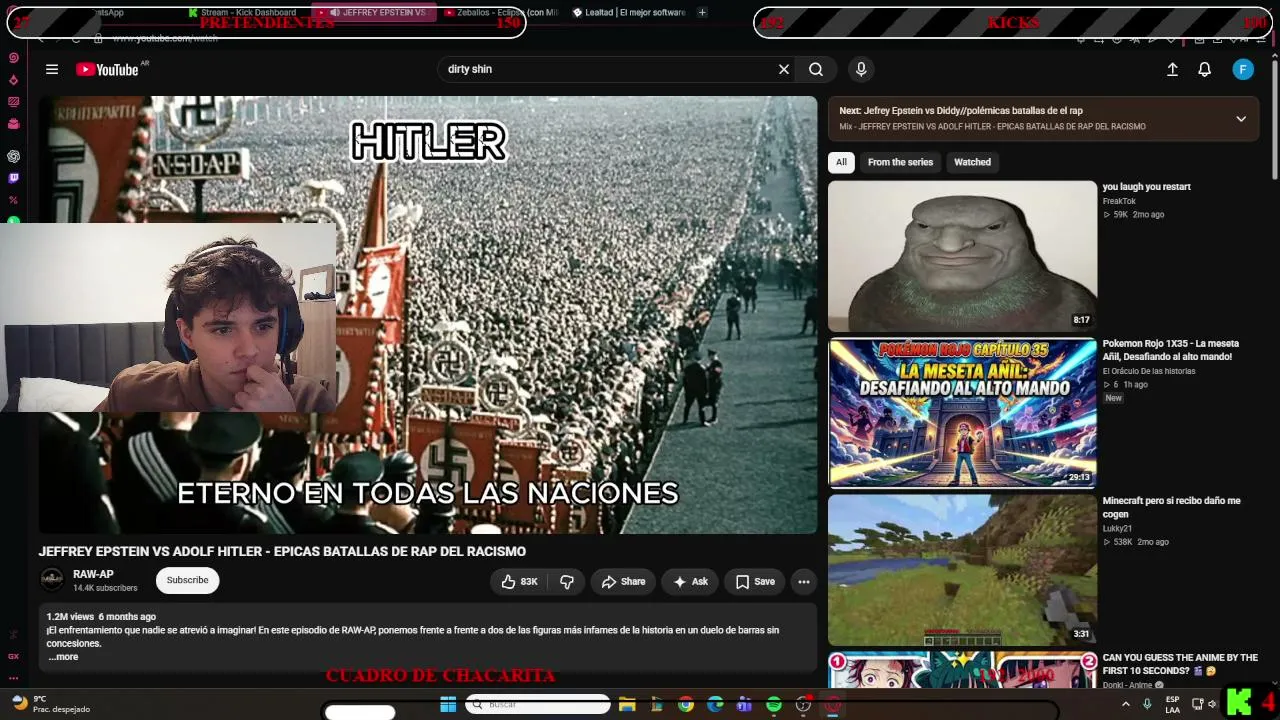Open the weather widget showing 9°C
This screenshot has height=720, width=1280.
50,704
